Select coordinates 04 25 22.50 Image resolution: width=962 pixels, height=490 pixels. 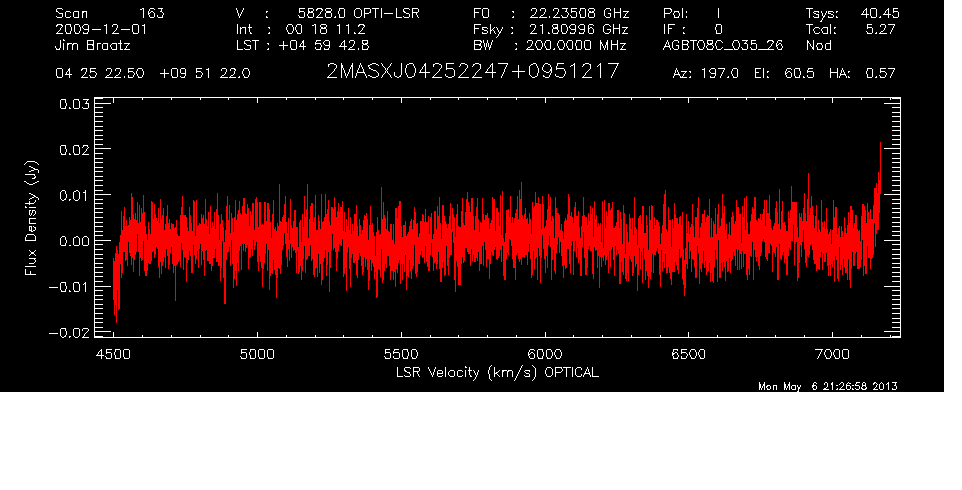[x=100, y=74]
